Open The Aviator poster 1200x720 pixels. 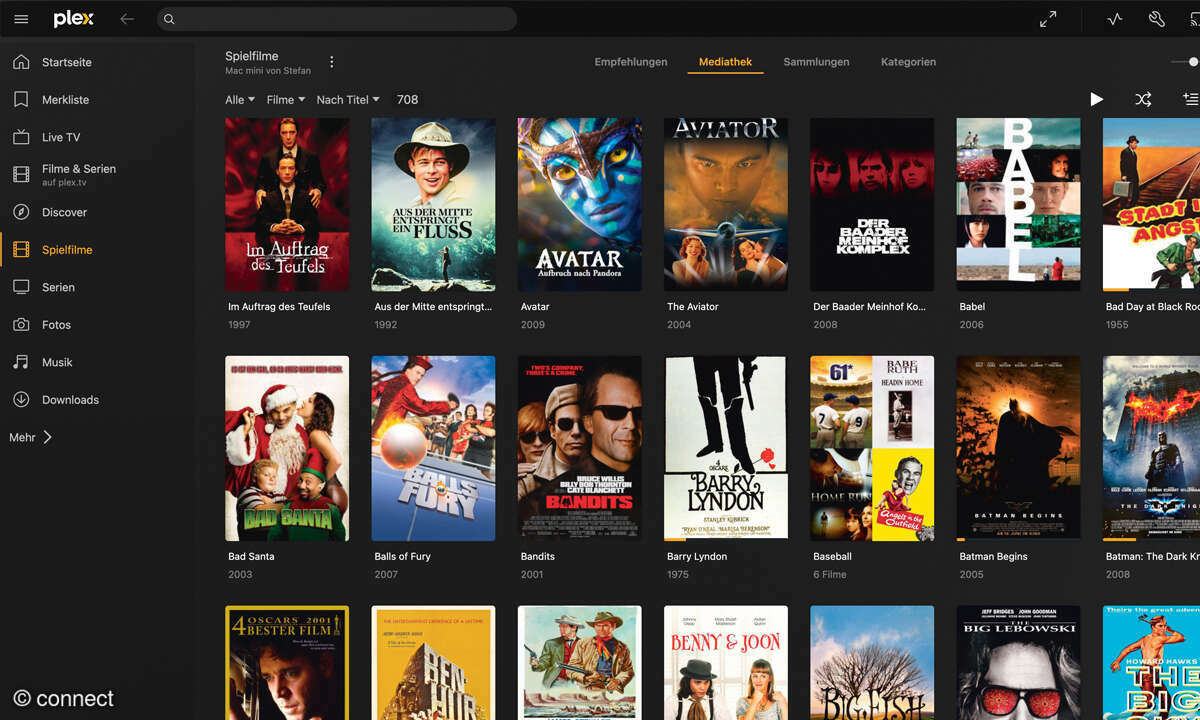(726, 205)
